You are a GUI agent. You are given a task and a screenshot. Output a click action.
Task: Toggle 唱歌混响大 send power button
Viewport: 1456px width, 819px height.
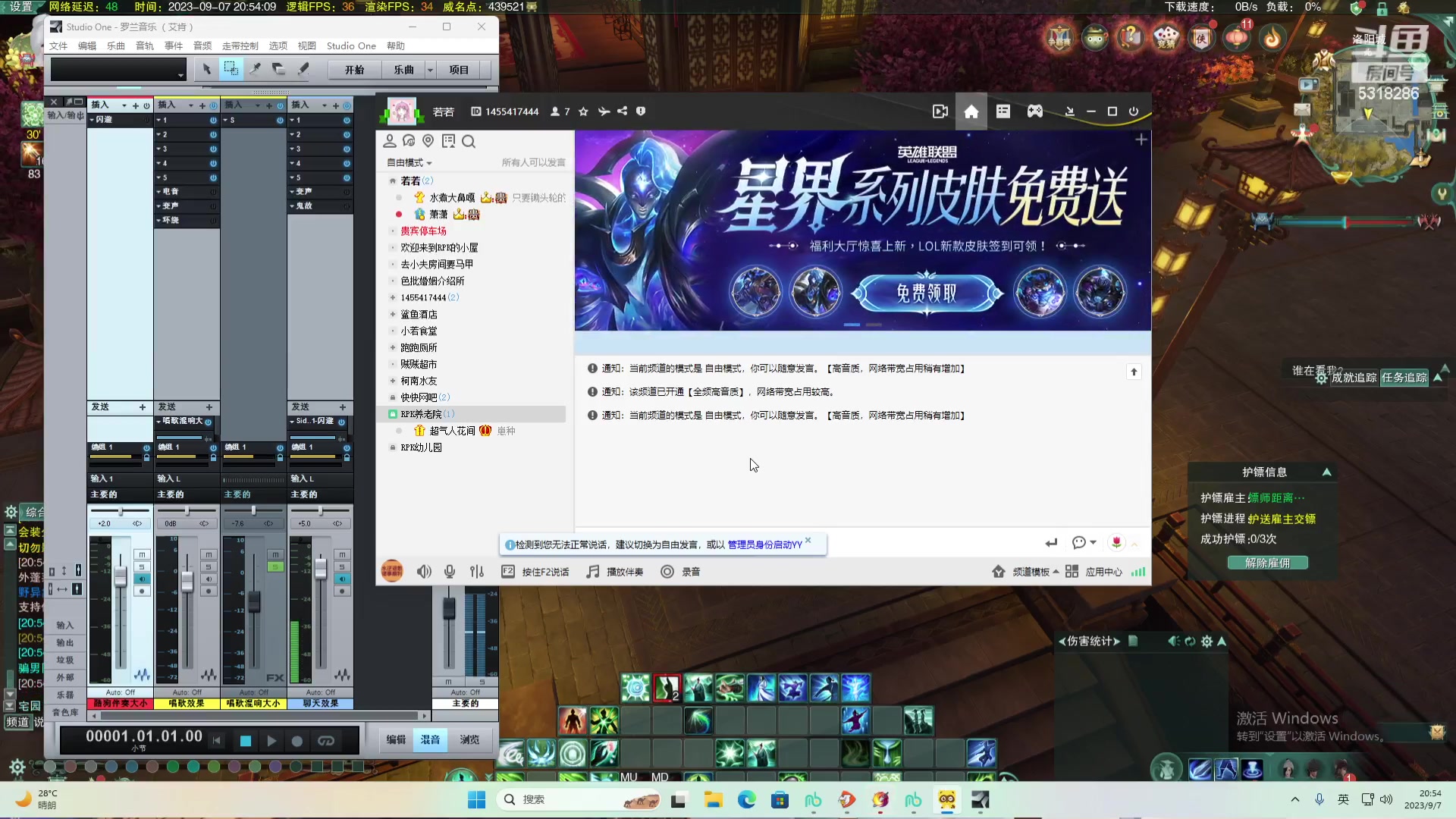tap(208, 421)
